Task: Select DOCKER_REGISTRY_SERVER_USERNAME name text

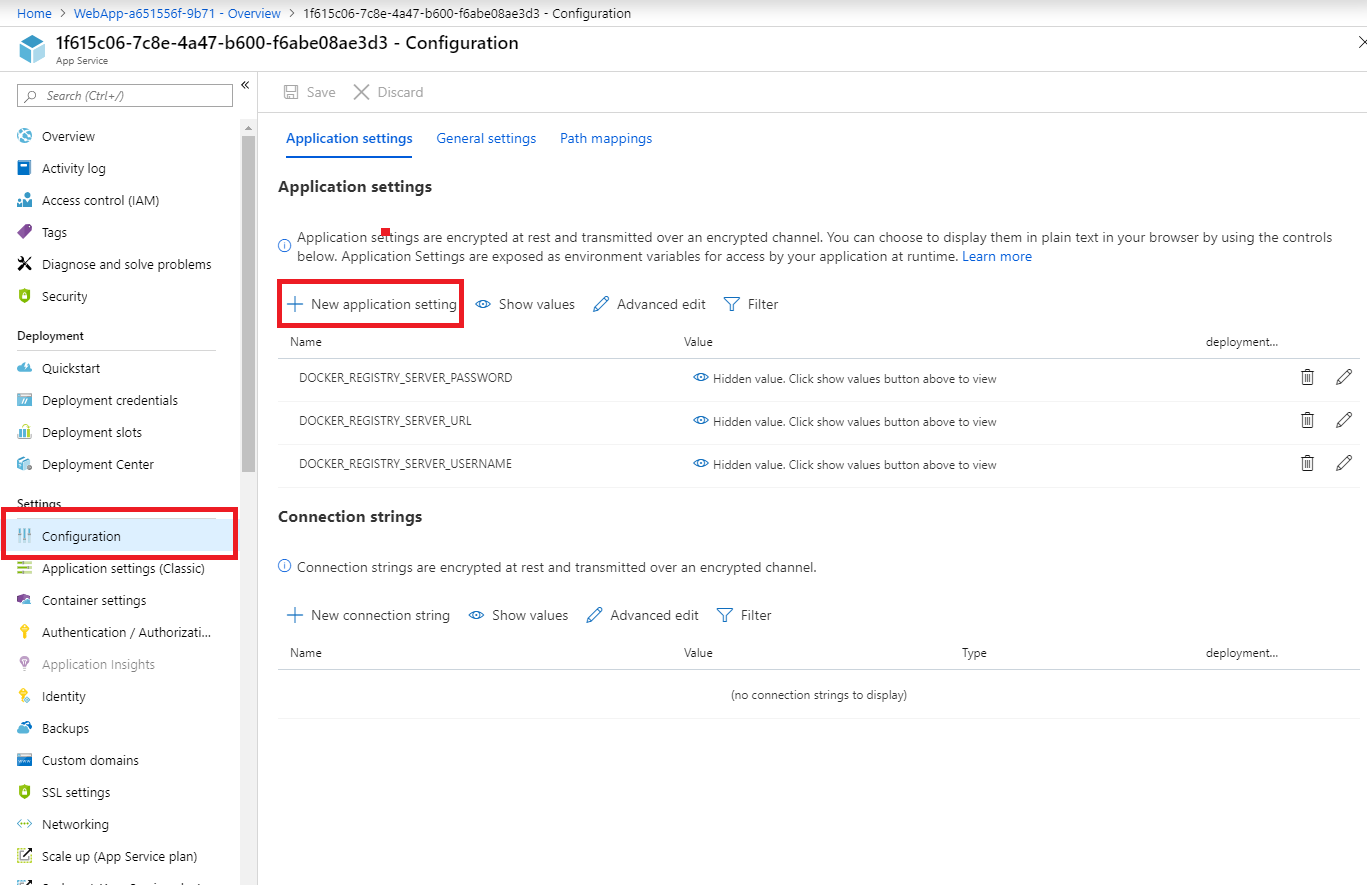Action: click(405, 464)
